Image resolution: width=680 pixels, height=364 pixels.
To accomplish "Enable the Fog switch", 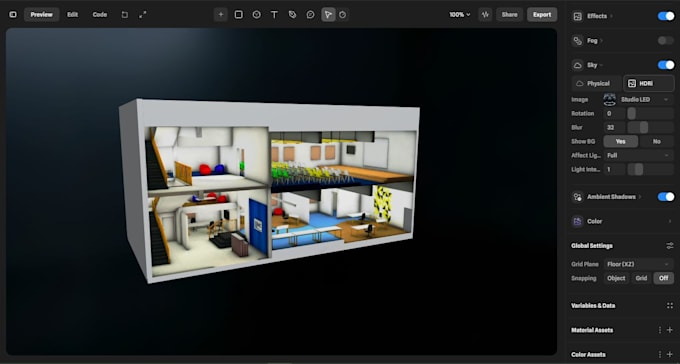I will point(666,41).
